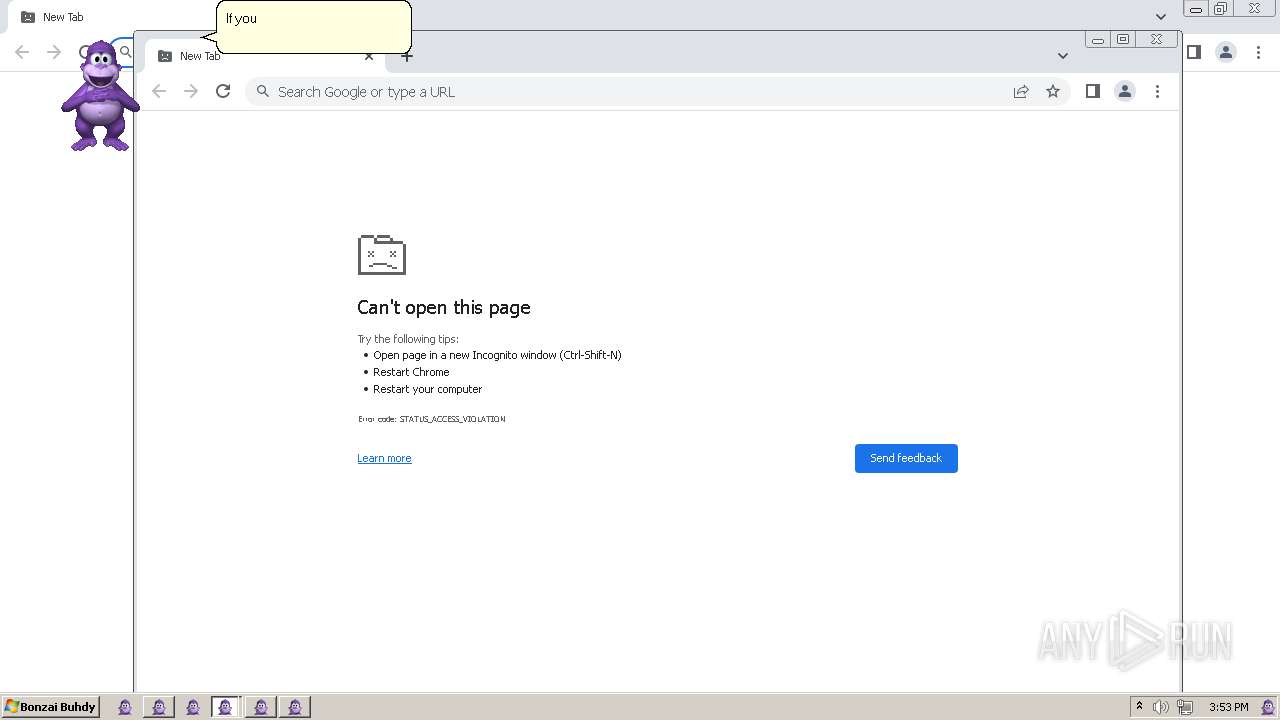Screen dimensions: 1280x720
Task: Select first Bonzi taskbar icon
Action: (125, 707)
